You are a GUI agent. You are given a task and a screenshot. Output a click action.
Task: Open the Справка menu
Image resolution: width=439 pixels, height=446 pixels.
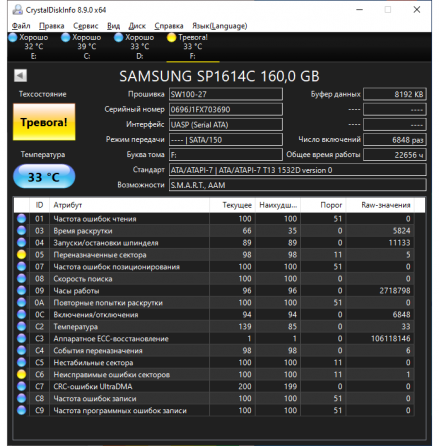pos(169,26)
